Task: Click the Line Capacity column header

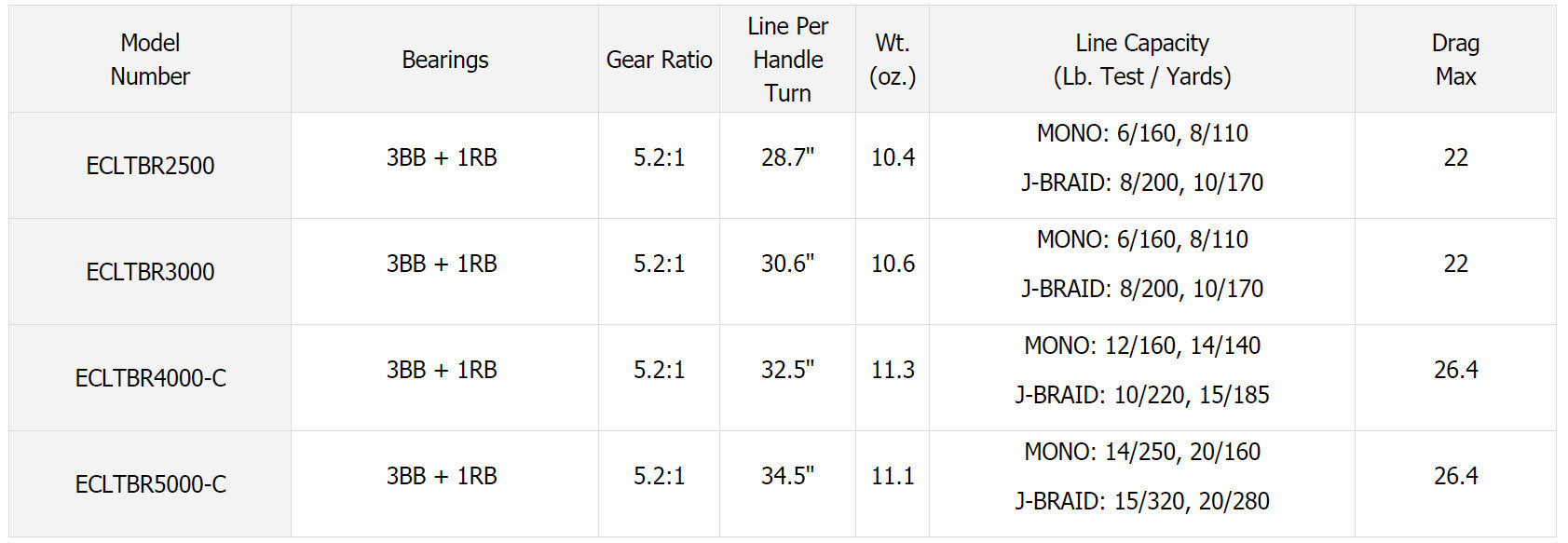Action: [x=1141, y=60]
